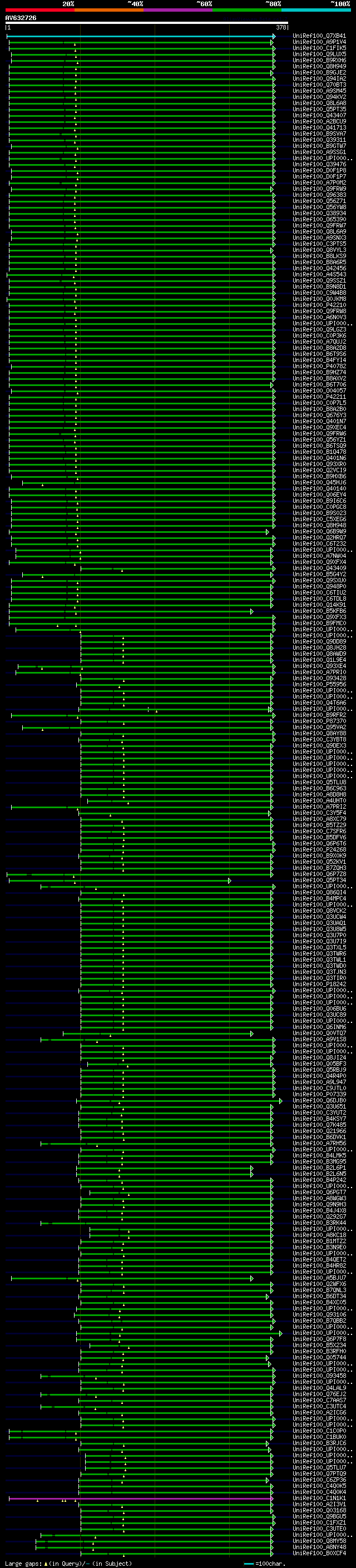Open hit UniRef100_A9P1V4
This screenshot has height=1568, width=356.
[x=319, y=43]
